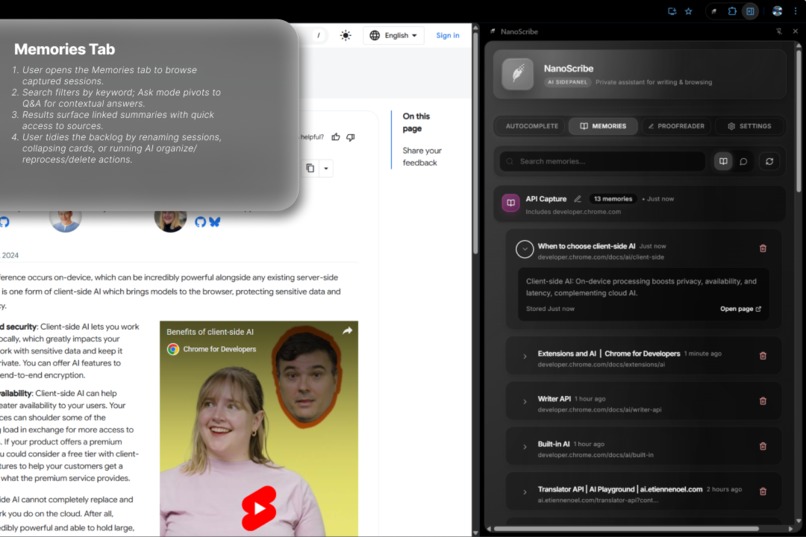Install the page as an app from the address bar
Image resolution: width=806 pixels, height=537 pixels.
672,11
